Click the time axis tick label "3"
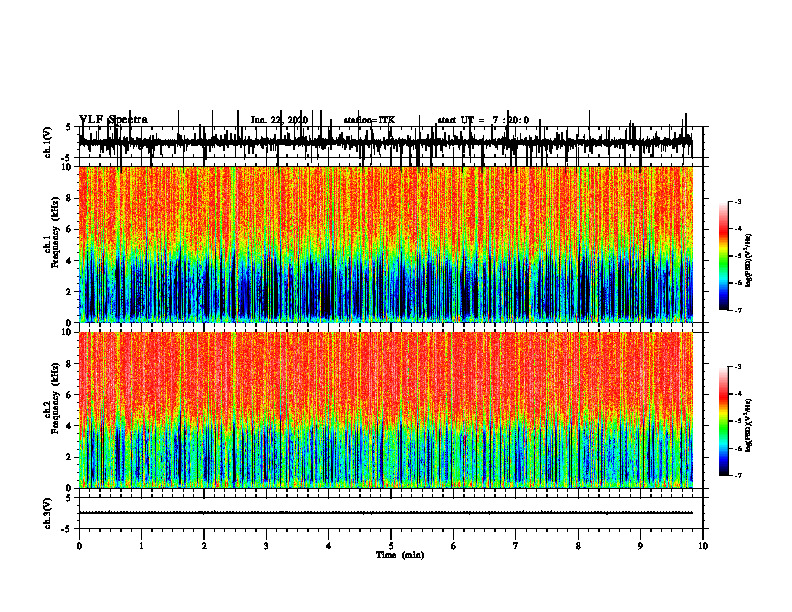This screenshot has width=792, height=612. click(x=266, y=546)
